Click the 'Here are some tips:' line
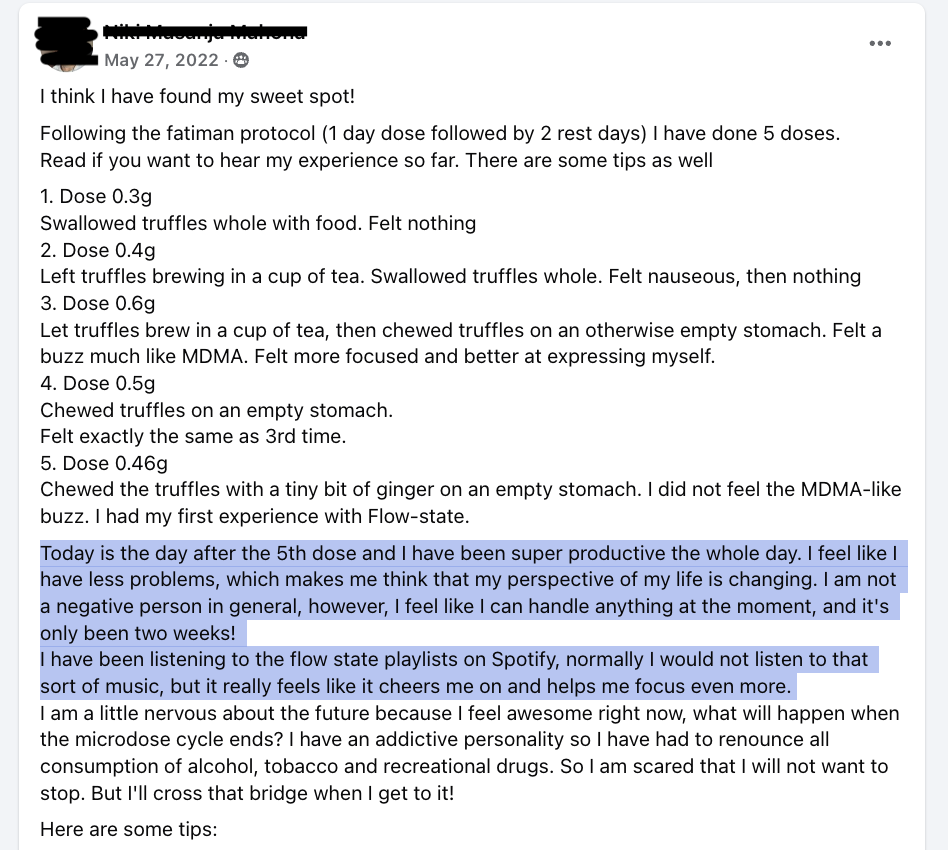This screenshot has height=850, width=948. pos(129,829)
